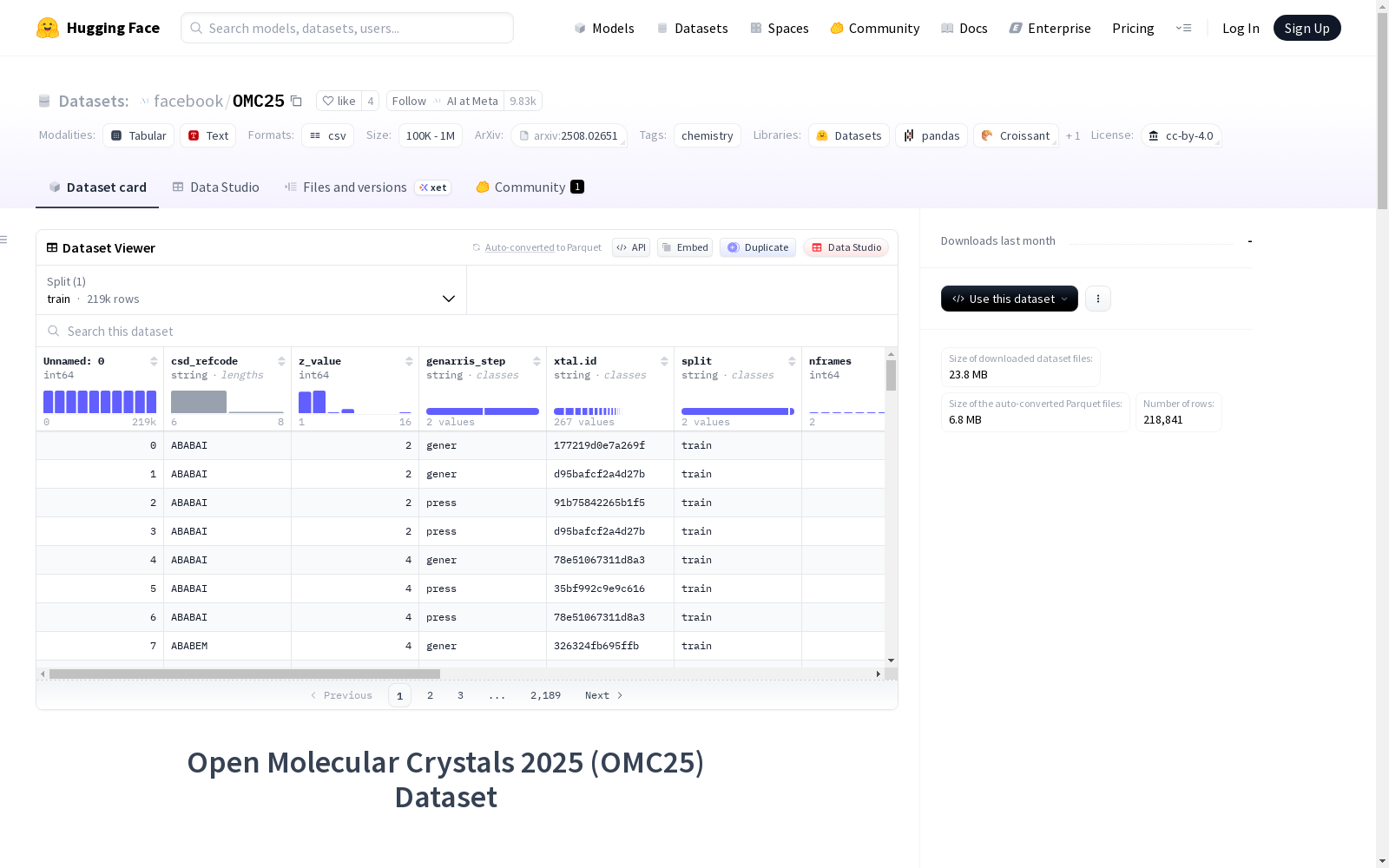Go to Datasets in the top navigation
The height and width of the screenshot is (868, 1389).
tap(692, 28)
